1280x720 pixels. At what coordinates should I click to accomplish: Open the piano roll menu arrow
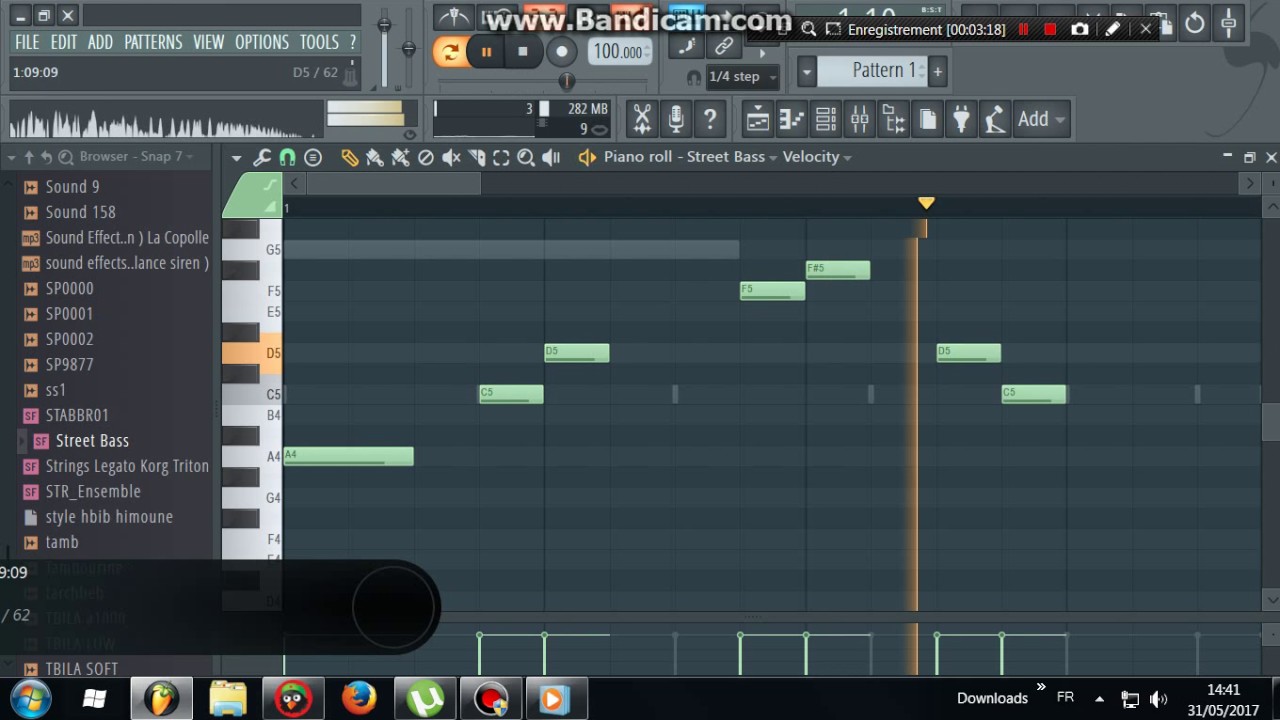pyautogui.click(x=236, y=157)
